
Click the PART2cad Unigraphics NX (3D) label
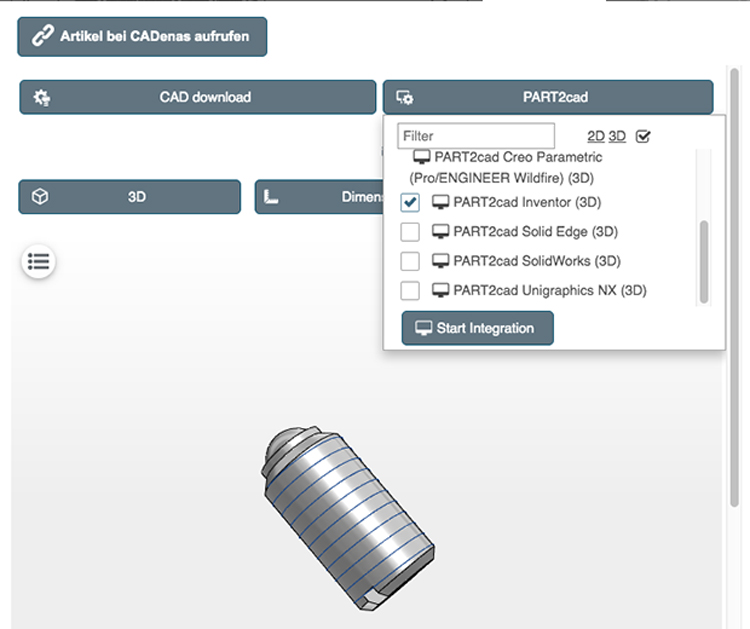click(x=550, y=291)
